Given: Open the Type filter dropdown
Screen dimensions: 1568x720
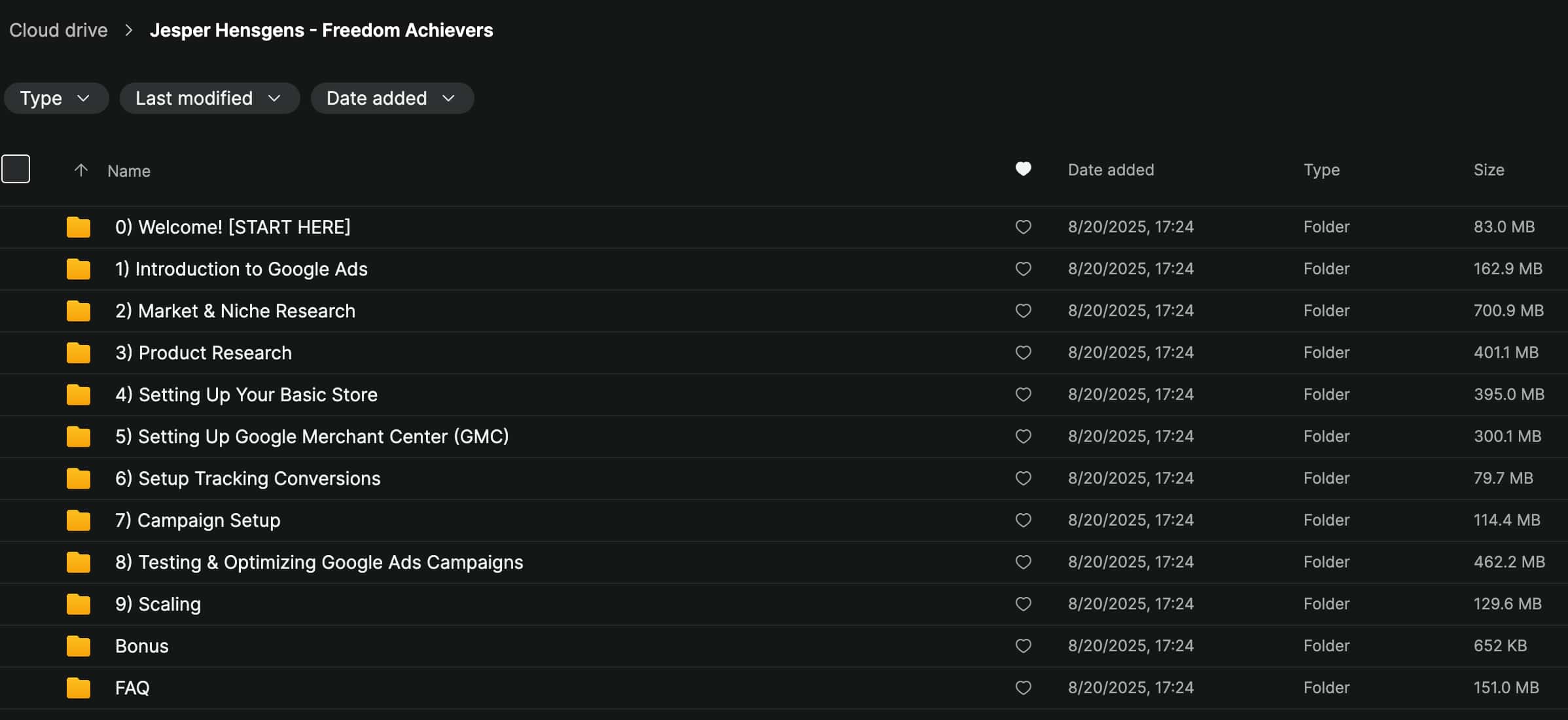Looking at the screenshot, I should [x=56, y=98].
